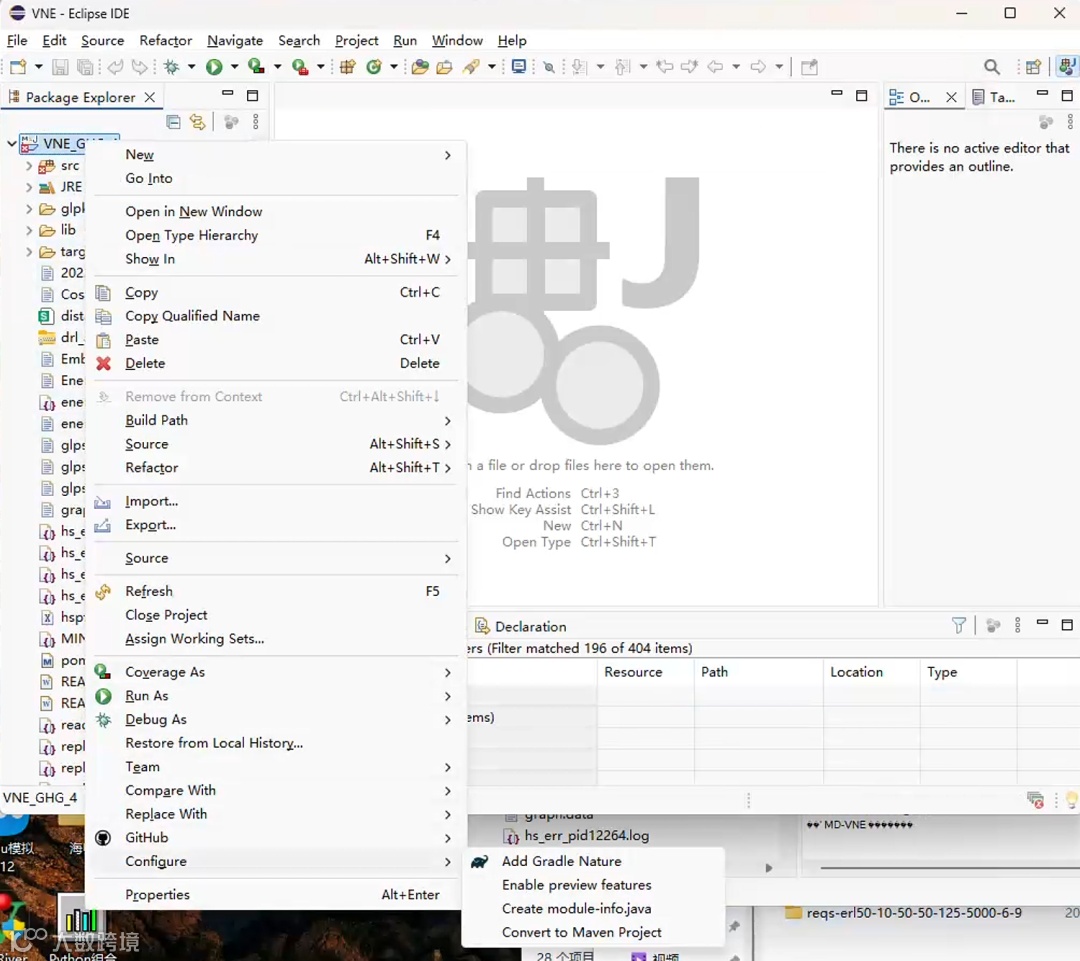The image size is (1080, 961).
Task: Expand the JRE library node
Action: click(x=28, y=187)
